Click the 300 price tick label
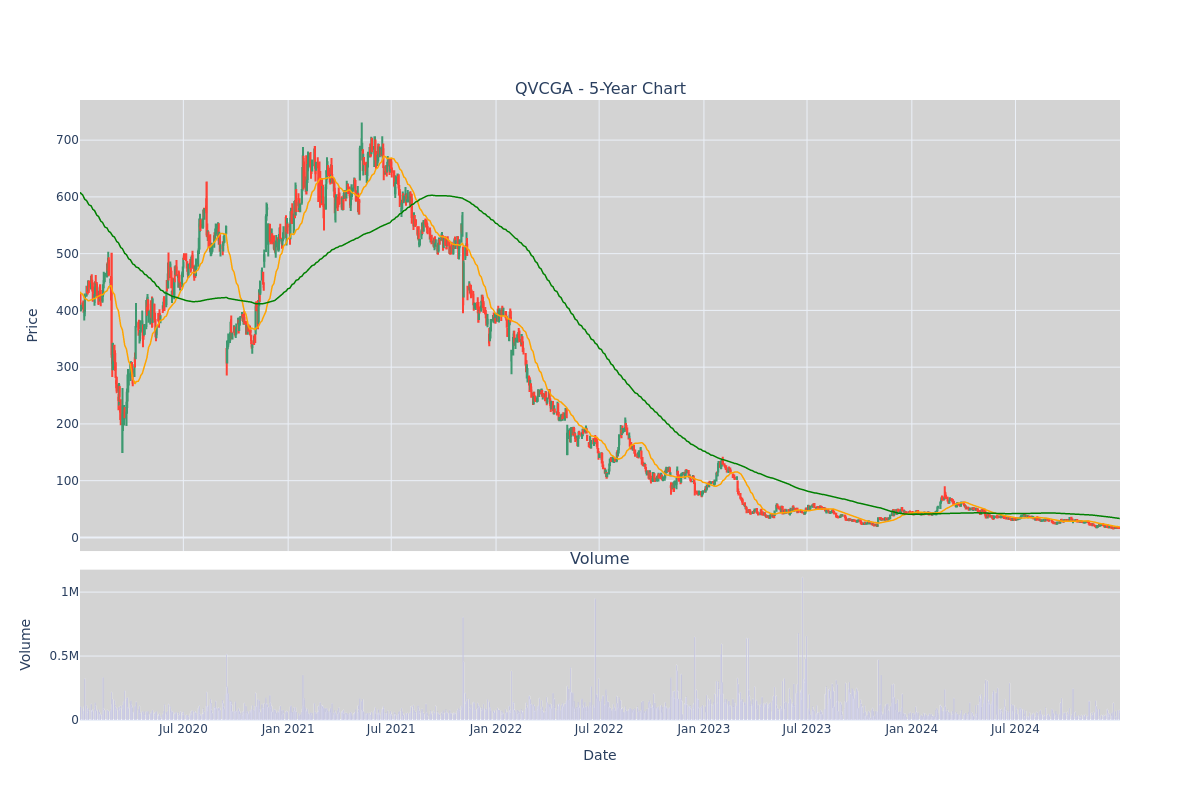 pos(67,367)
